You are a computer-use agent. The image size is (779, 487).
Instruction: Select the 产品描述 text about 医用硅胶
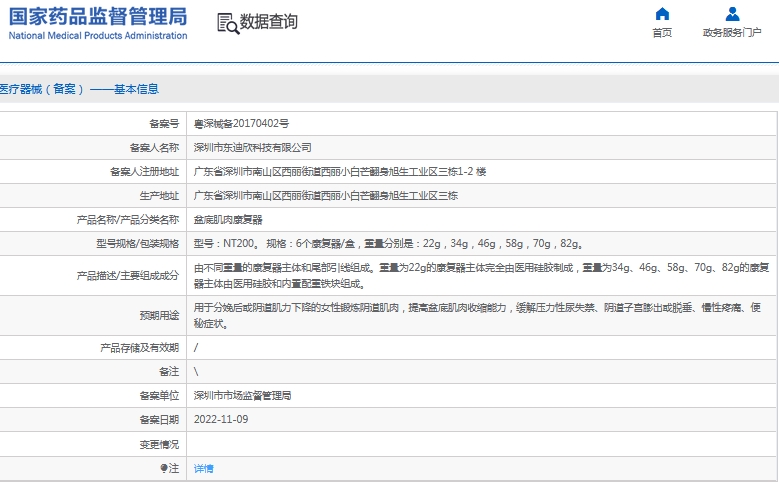pos(481,276)
